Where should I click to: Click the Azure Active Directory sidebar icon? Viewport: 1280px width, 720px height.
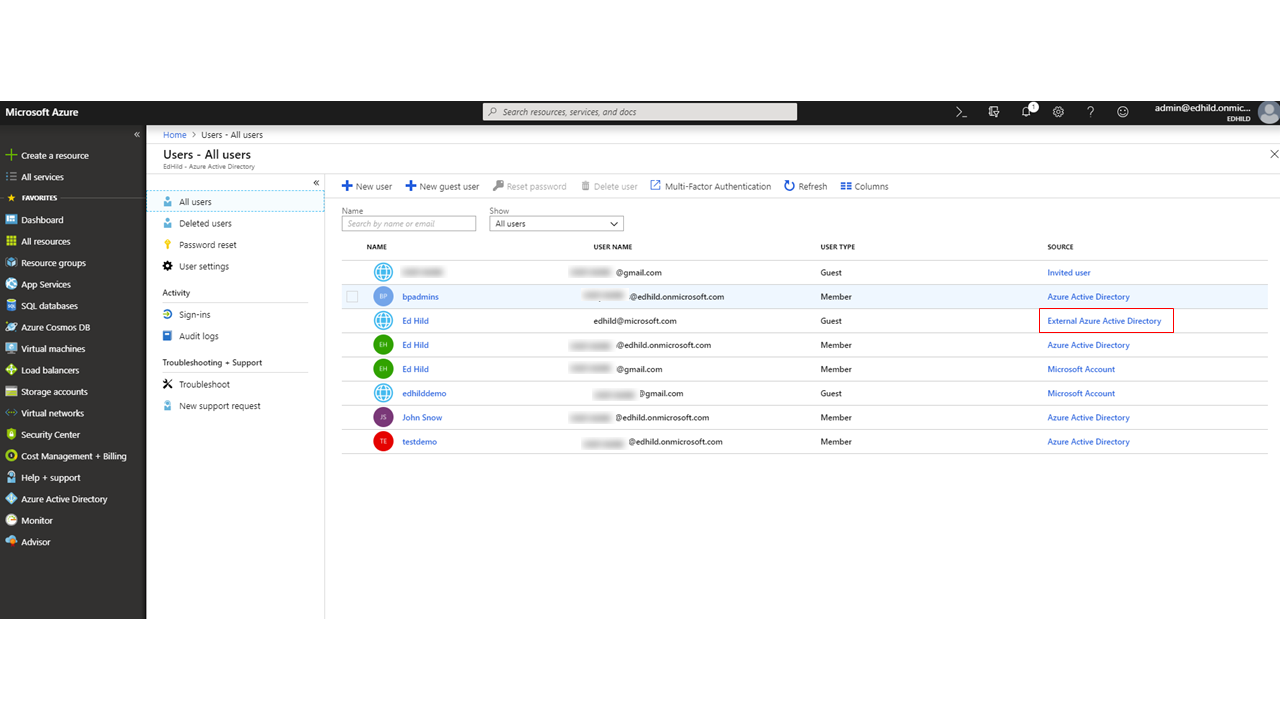coord(12,499)
